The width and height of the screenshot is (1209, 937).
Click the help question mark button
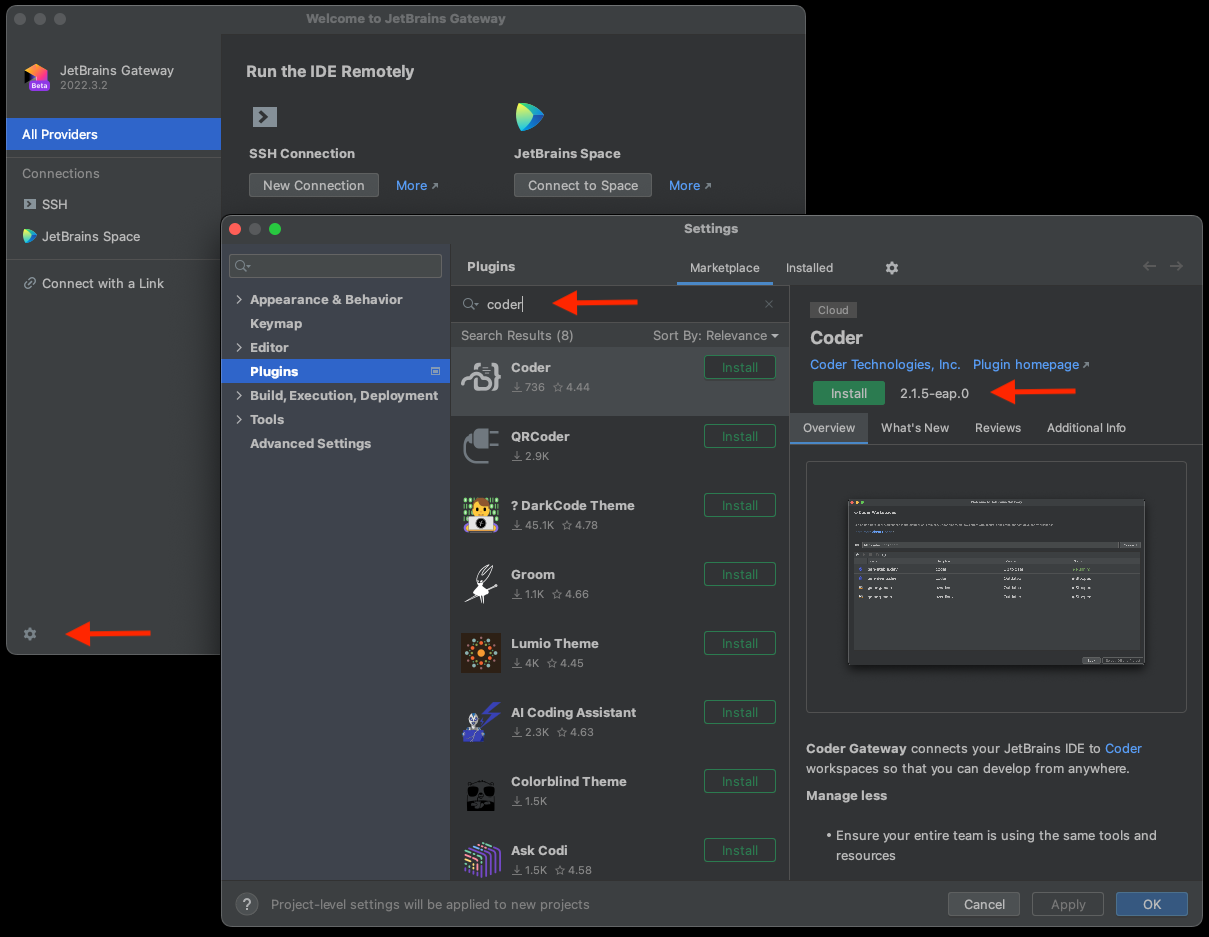click(247, 904)
